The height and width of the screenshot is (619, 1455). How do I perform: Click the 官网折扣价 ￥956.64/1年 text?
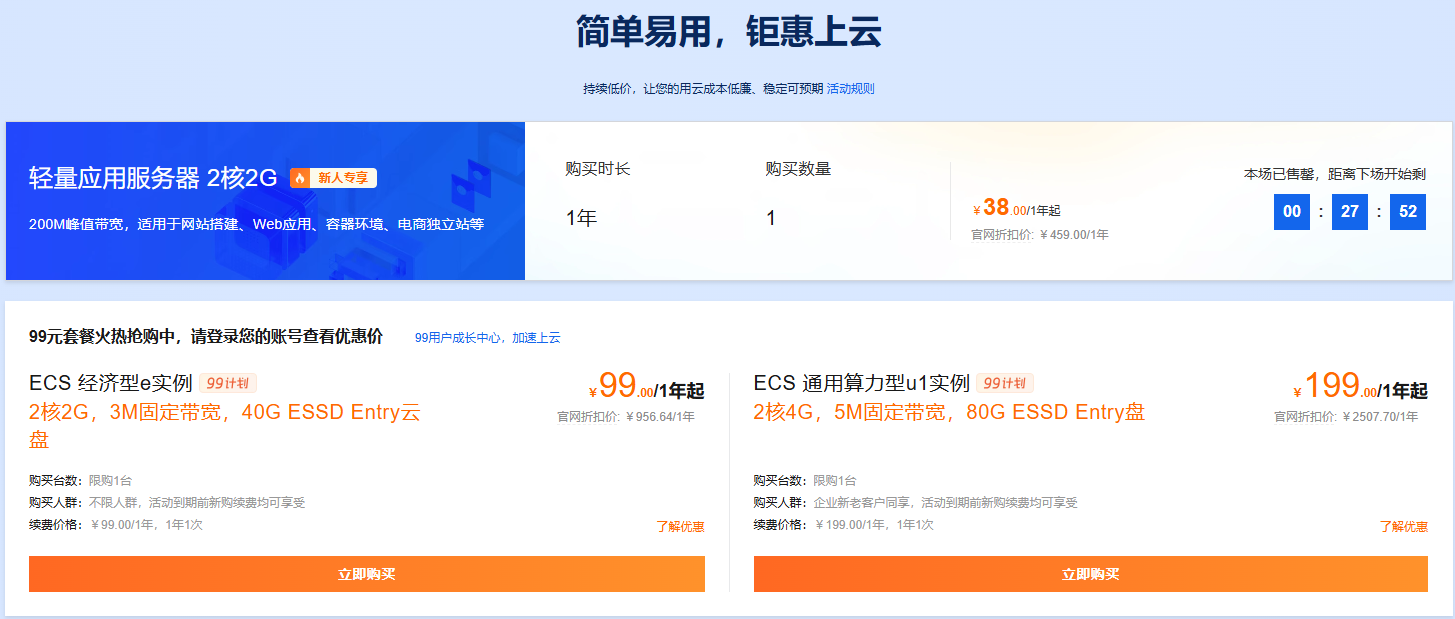point(626,417)
